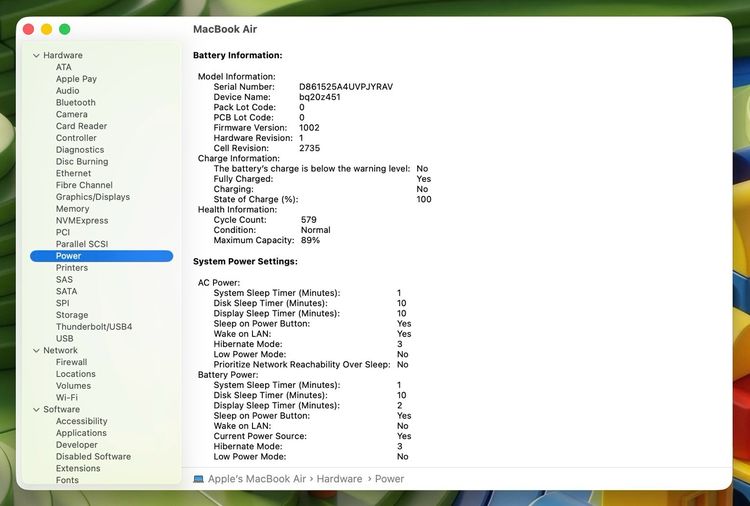Select Ethernet in sidebar

[x=73, y=173]
